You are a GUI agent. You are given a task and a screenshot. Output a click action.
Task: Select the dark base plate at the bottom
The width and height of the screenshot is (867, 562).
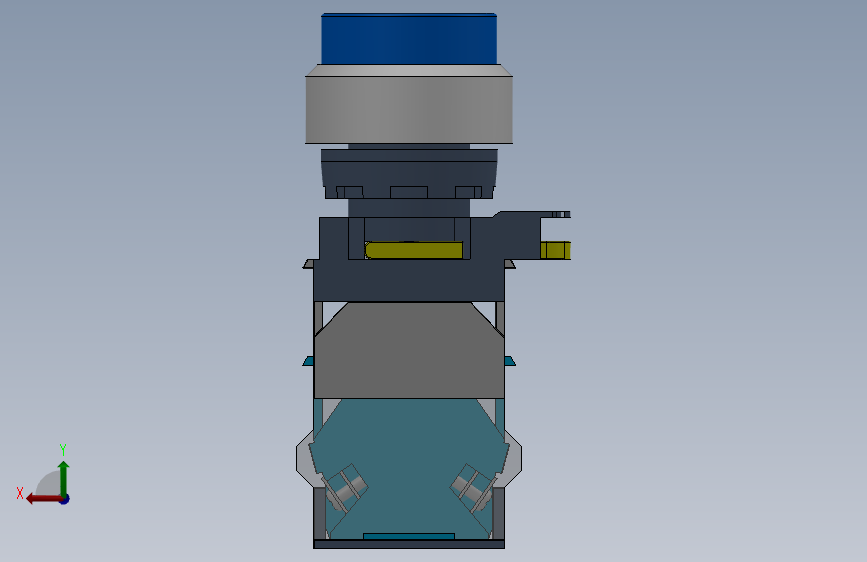409,544
